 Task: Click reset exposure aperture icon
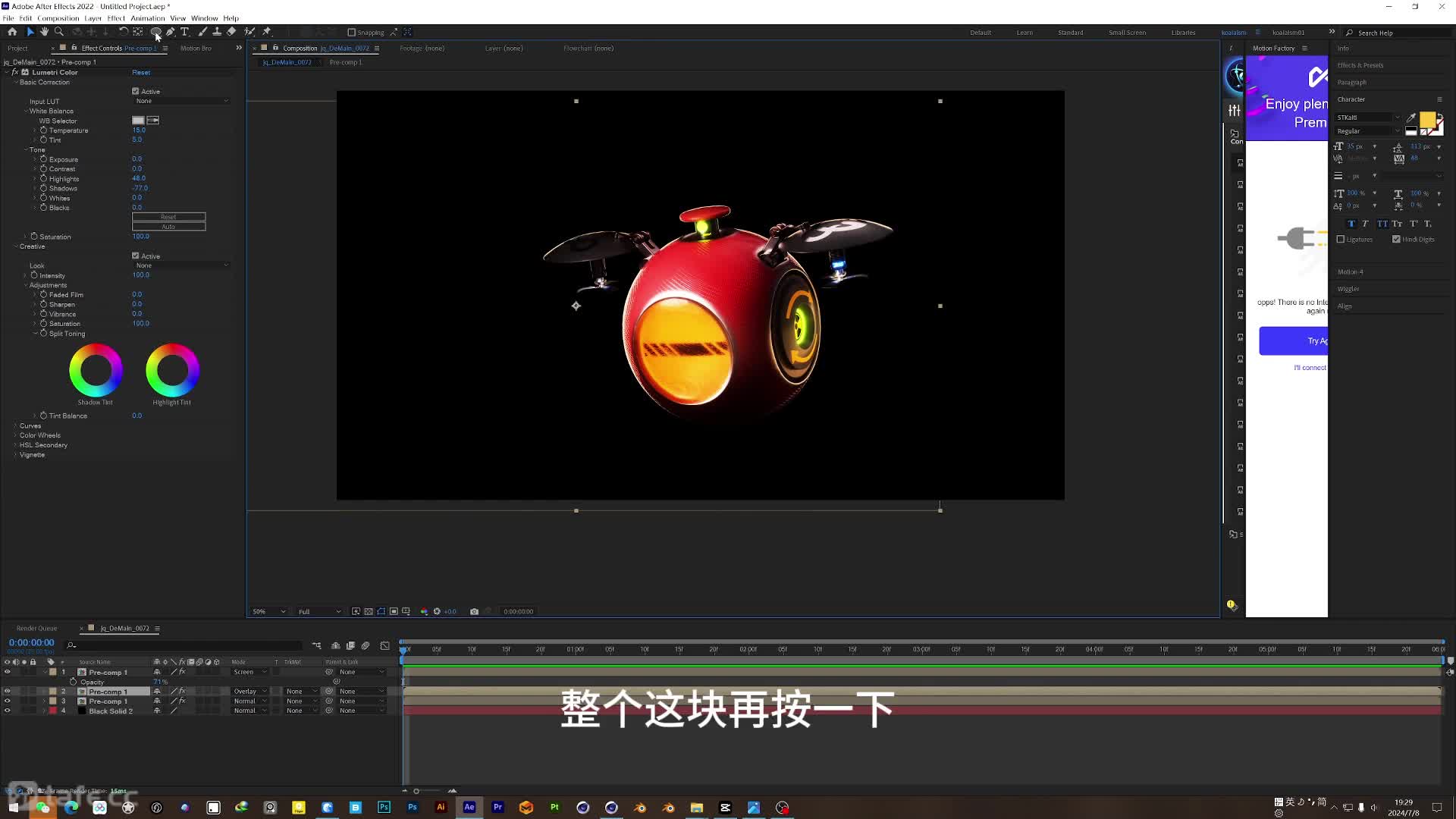(x=437, y=611)
